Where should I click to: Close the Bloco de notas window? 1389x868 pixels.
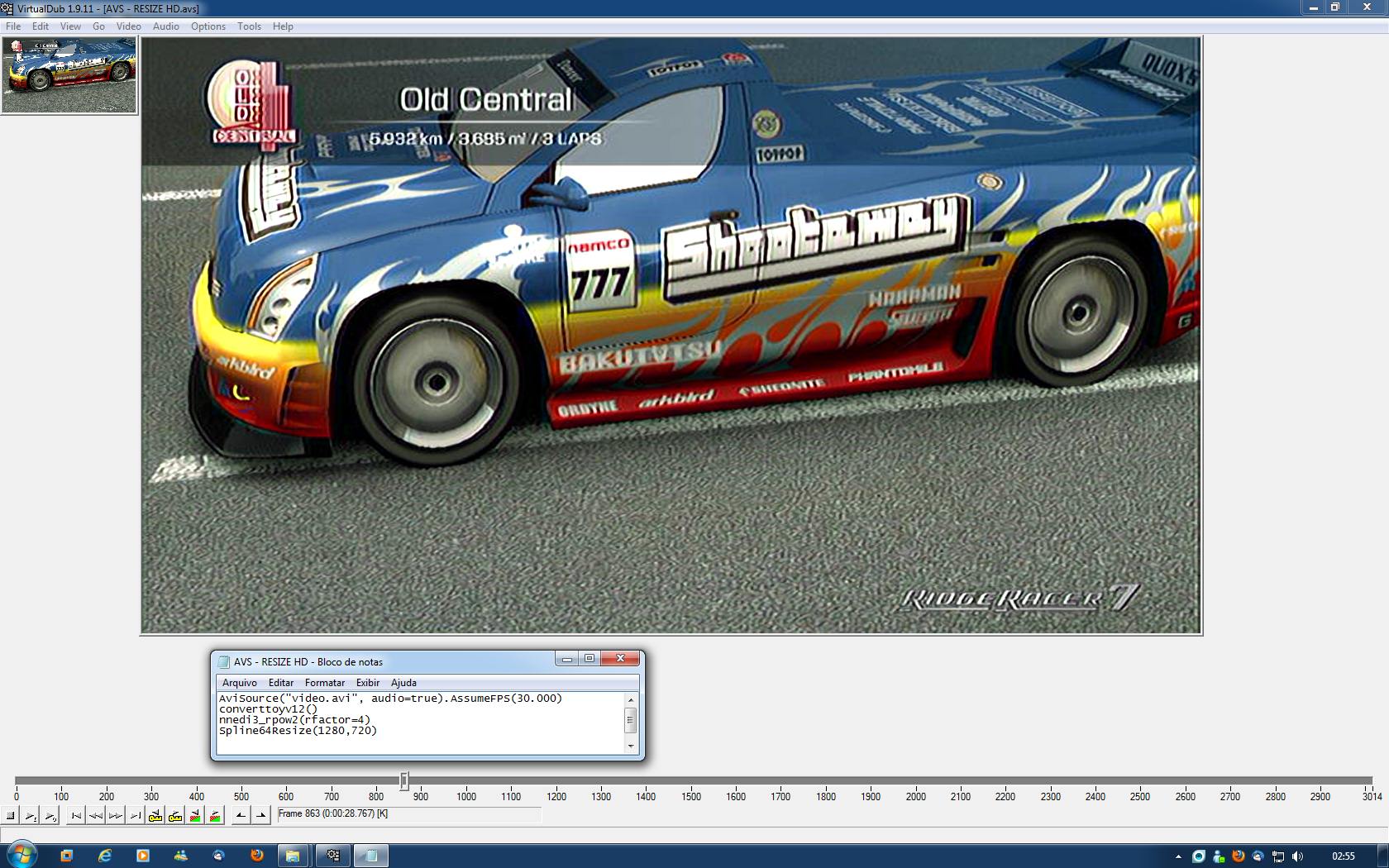(x=620, y=659)
